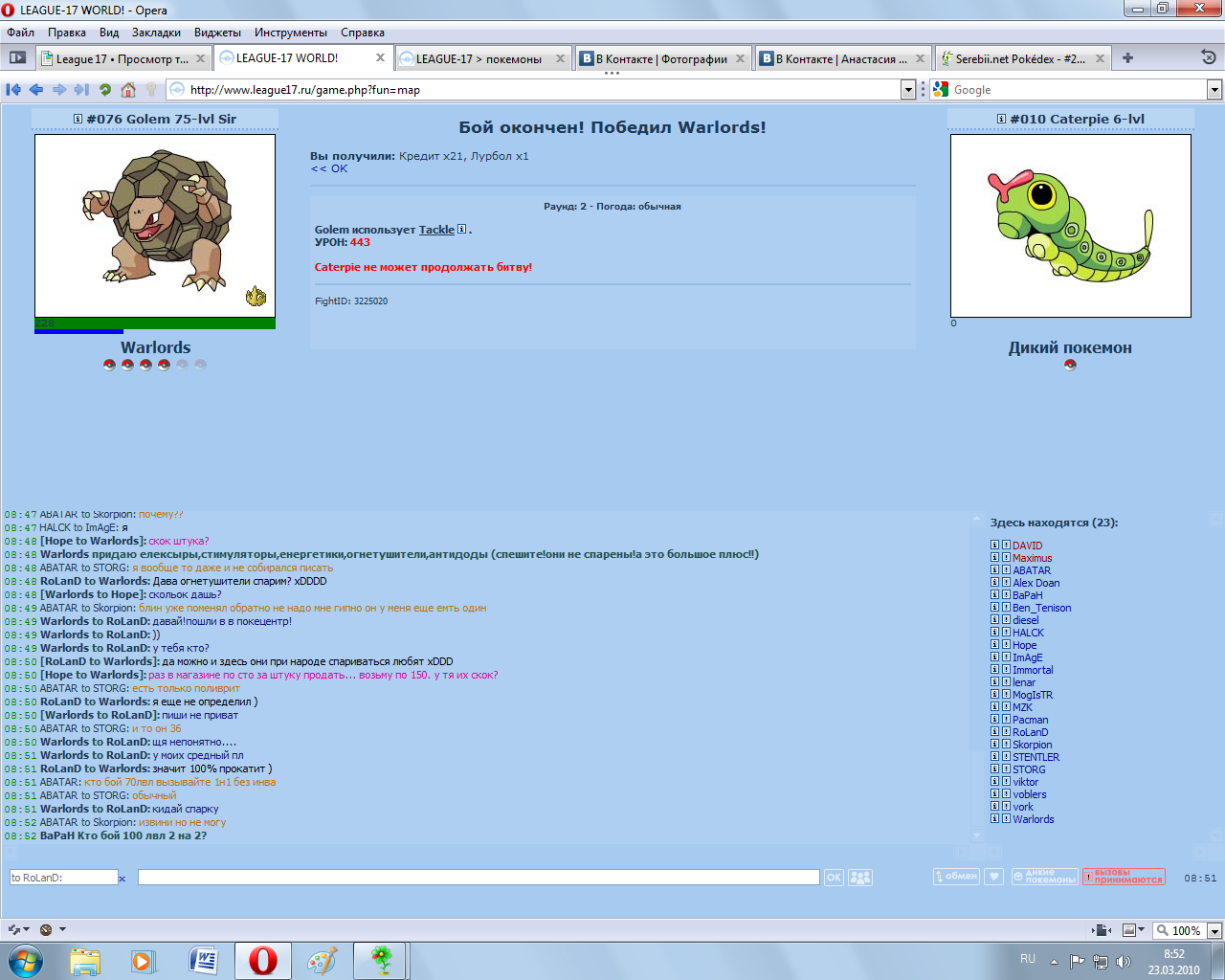Image resolution: width=1225 pixels, height=980 pixels.
Task: Click into the chat message input field
Action: pyautogui.click(x=479, y=877)
